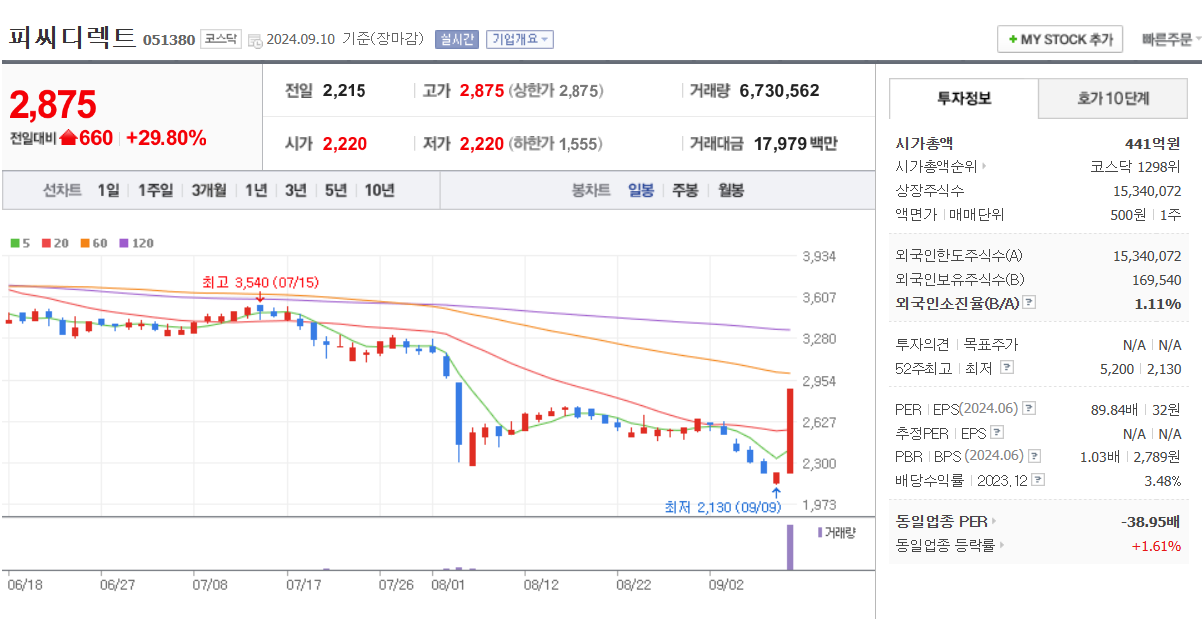Select the 1주일 line chart period
This screenshot has height=619, width=1204.
click(x=155, y=190)
